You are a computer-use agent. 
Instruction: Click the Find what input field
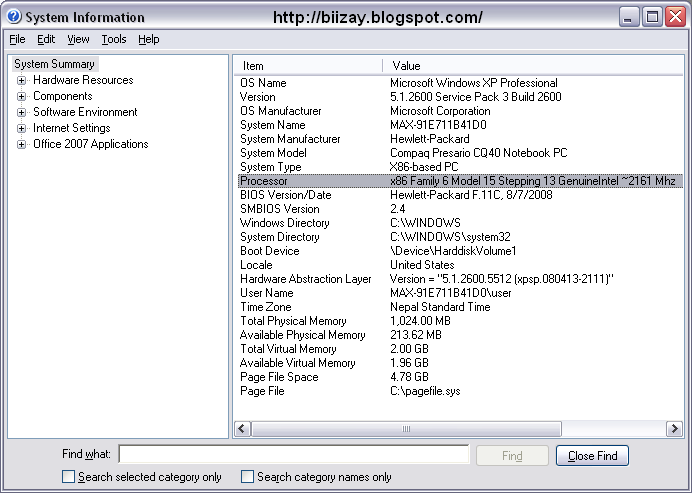(293, 454)
